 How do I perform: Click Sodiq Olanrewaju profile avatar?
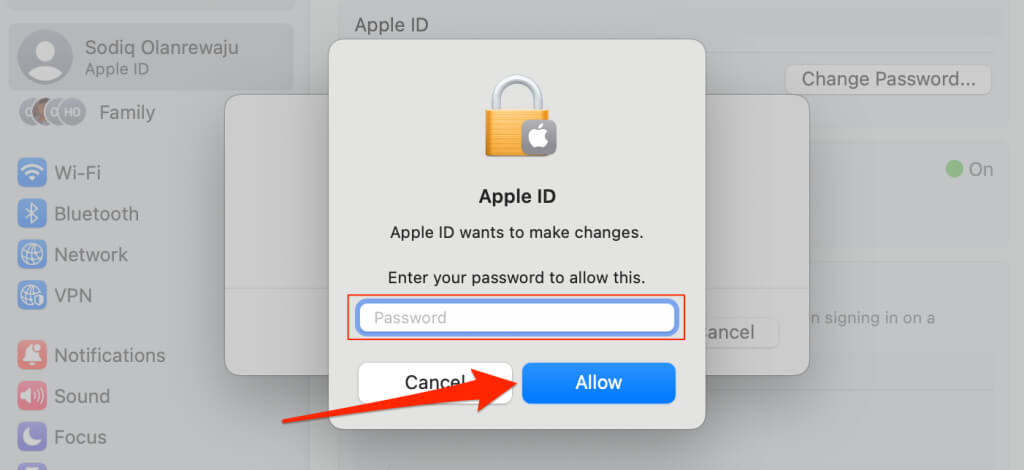pyautogui.click(x=45, y=57)
